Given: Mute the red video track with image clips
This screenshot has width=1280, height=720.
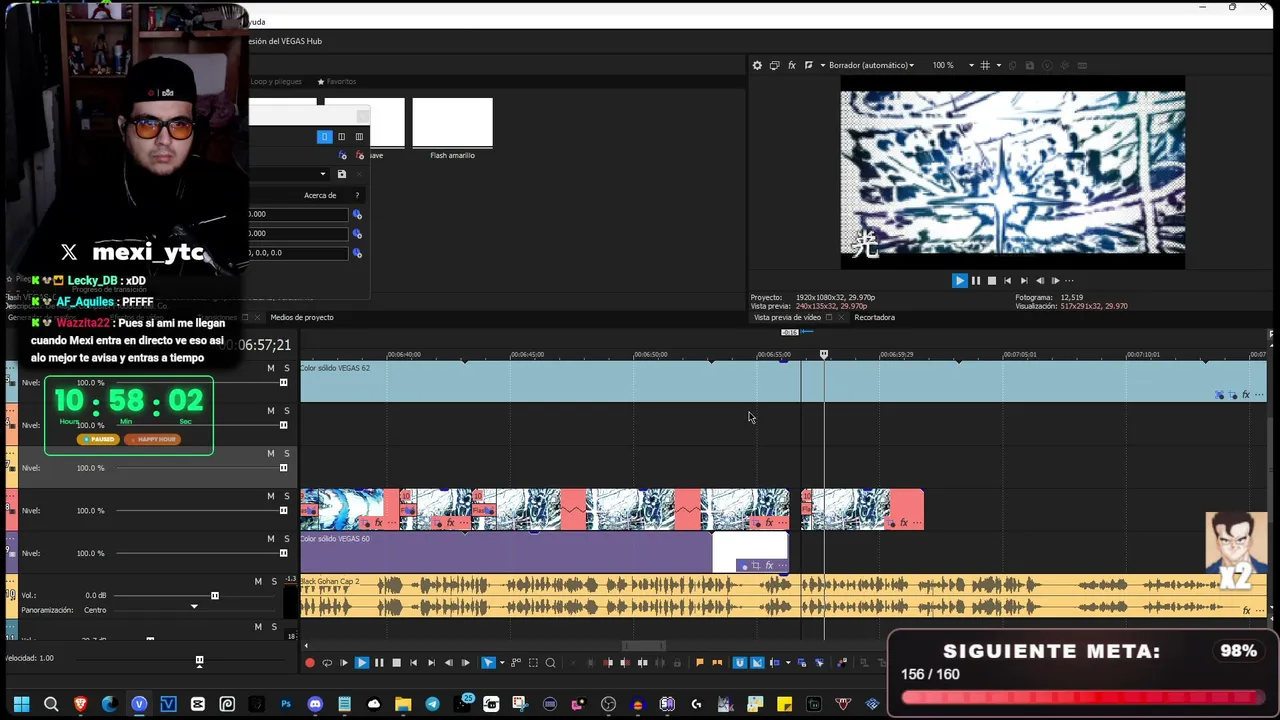Looking at the screenshot, I should pyautogui.click(x=270, y=497).
